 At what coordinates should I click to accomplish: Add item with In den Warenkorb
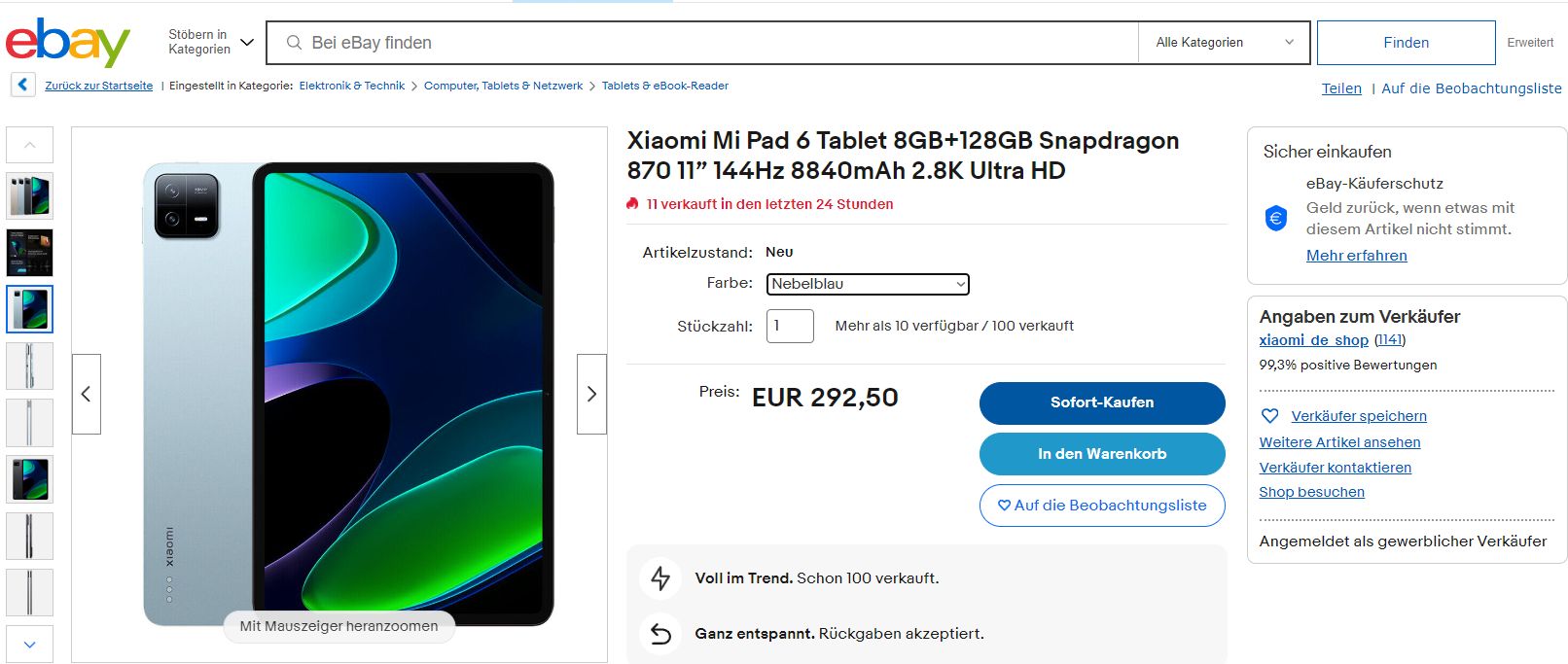[1101, 454]
